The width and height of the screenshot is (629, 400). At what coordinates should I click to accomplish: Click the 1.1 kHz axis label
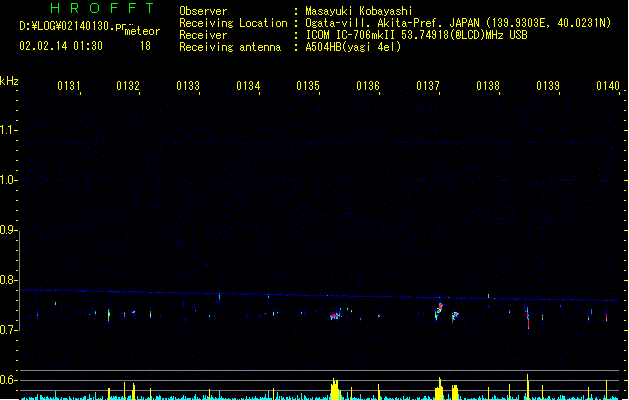pos(8,130)
